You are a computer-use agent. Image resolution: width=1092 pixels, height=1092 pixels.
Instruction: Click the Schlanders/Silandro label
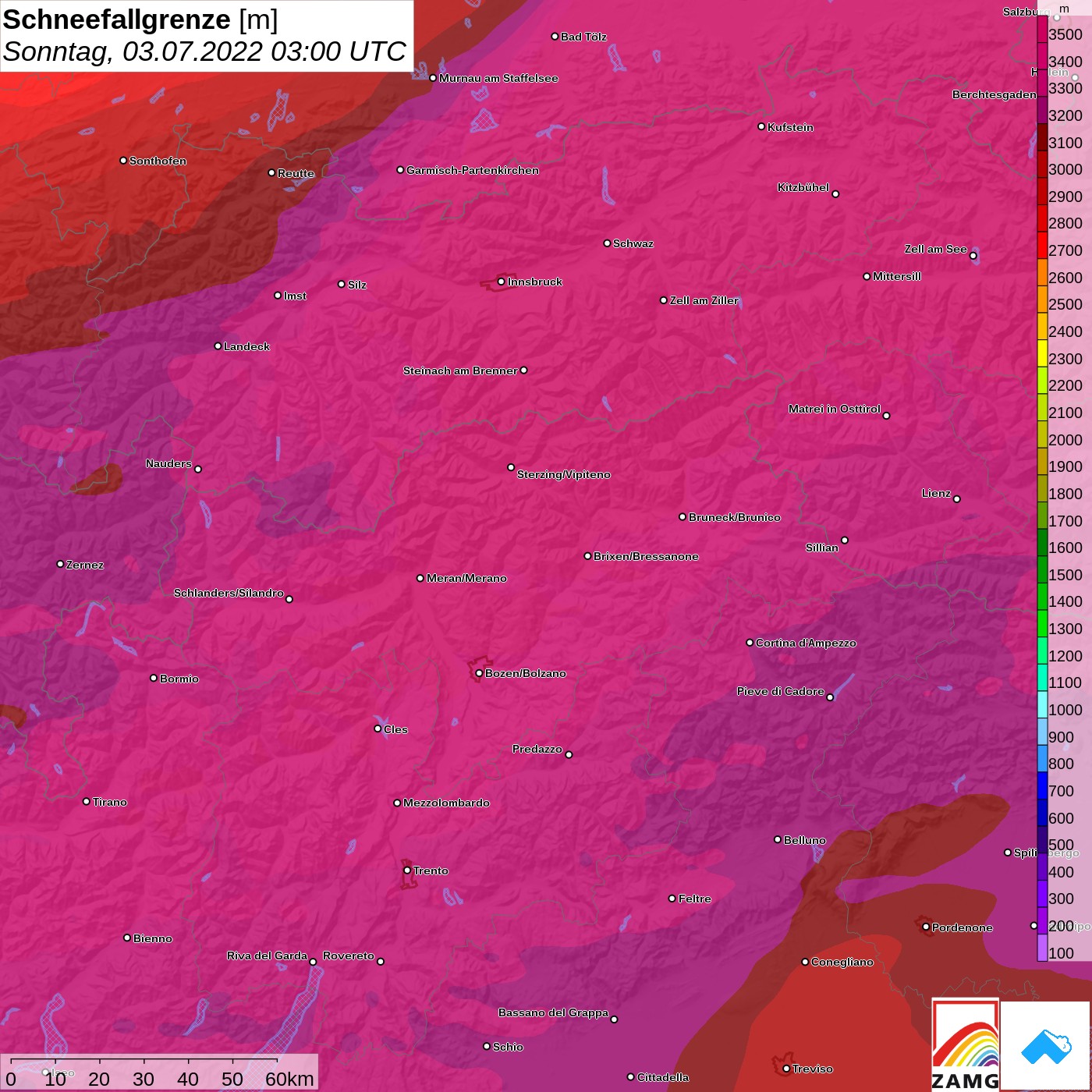pyautogui.click(x=229, y=593)
